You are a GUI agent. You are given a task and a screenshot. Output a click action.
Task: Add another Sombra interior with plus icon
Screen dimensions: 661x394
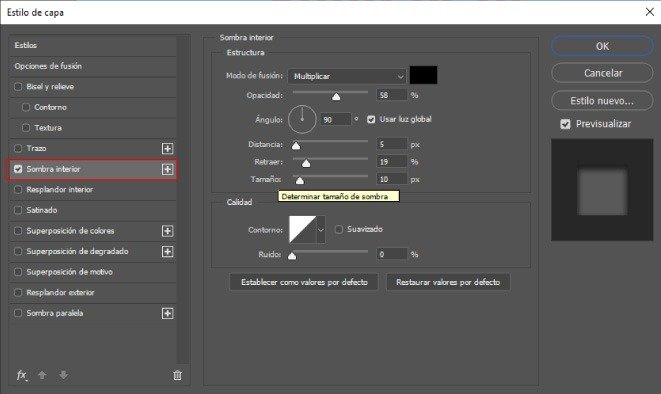tap(167, 169)
